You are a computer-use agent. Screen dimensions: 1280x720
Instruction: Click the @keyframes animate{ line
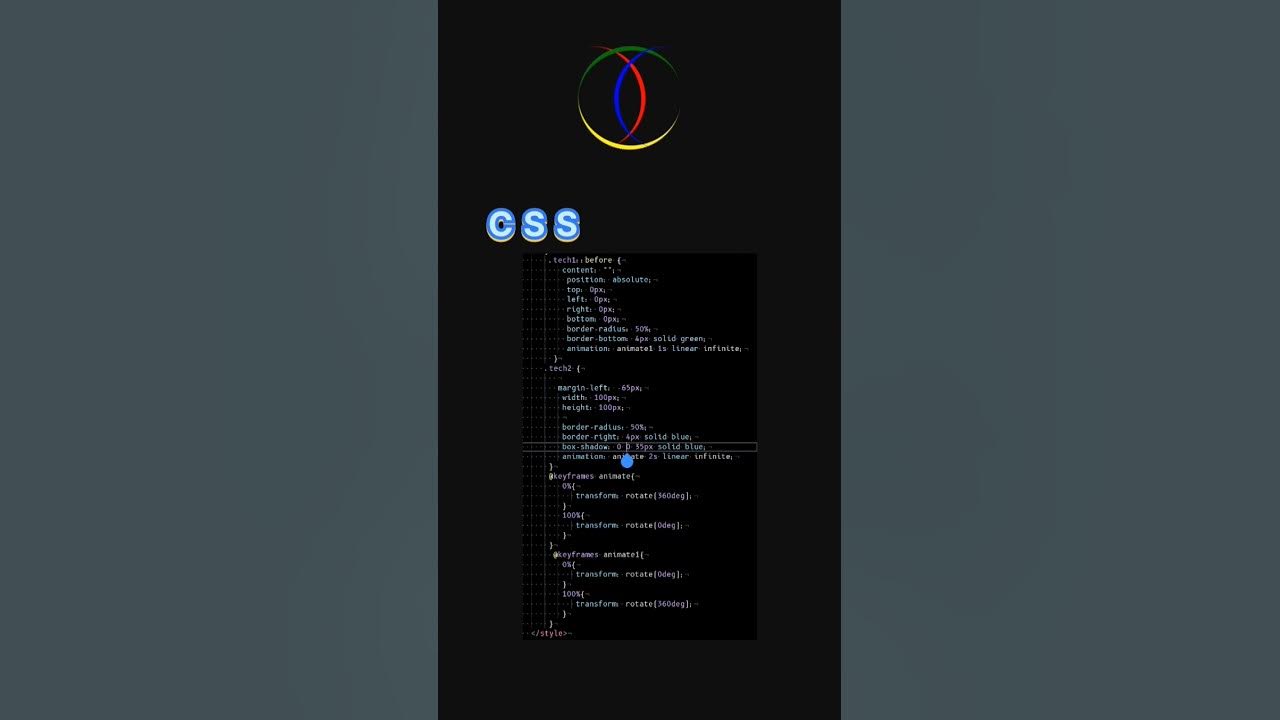pos(593,476)
